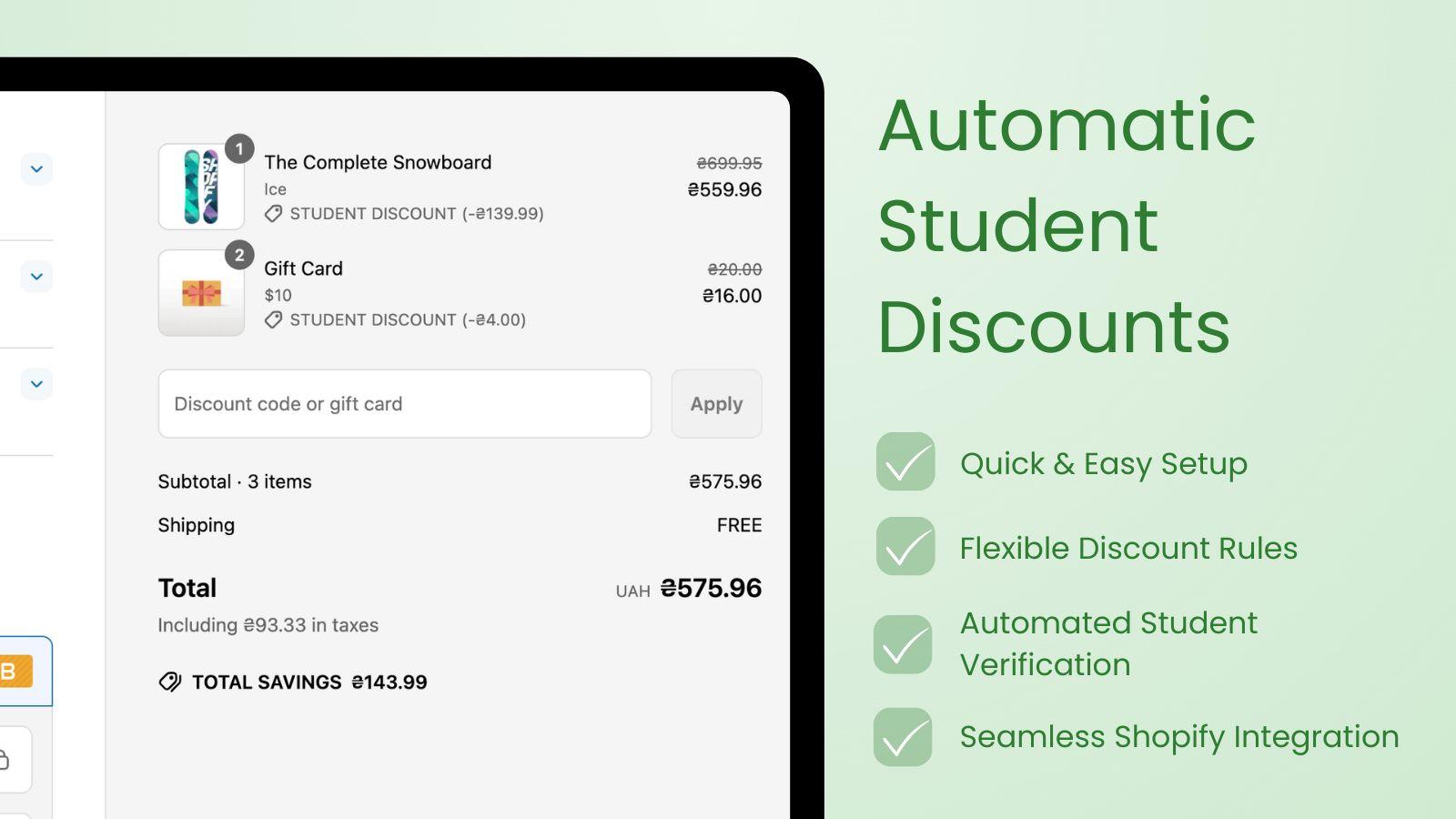
Task: Click the Gift Card product thumbnail
Action: [x=200, y=292]
